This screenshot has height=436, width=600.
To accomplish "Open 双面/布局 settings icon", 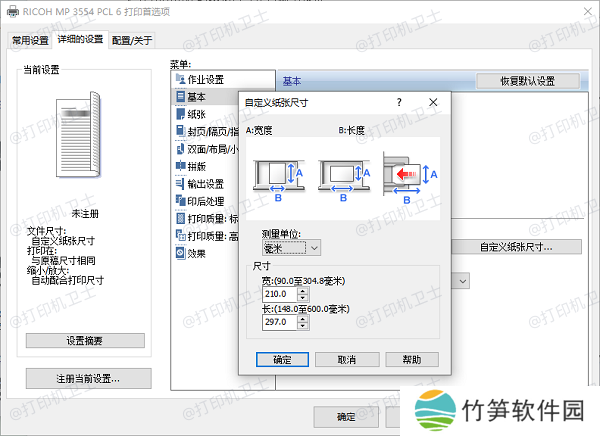I will (x=180, y=149).
